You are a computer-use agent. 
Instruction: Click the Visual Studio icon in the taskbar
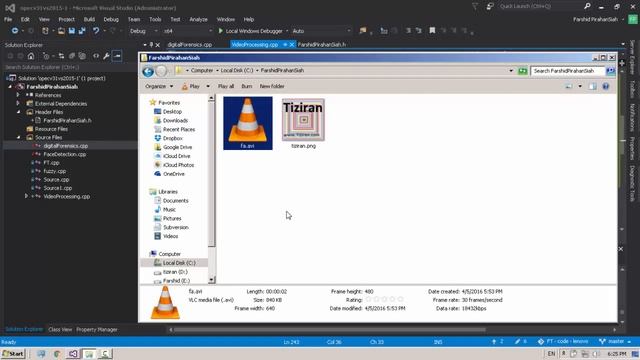tap(73, 354)
